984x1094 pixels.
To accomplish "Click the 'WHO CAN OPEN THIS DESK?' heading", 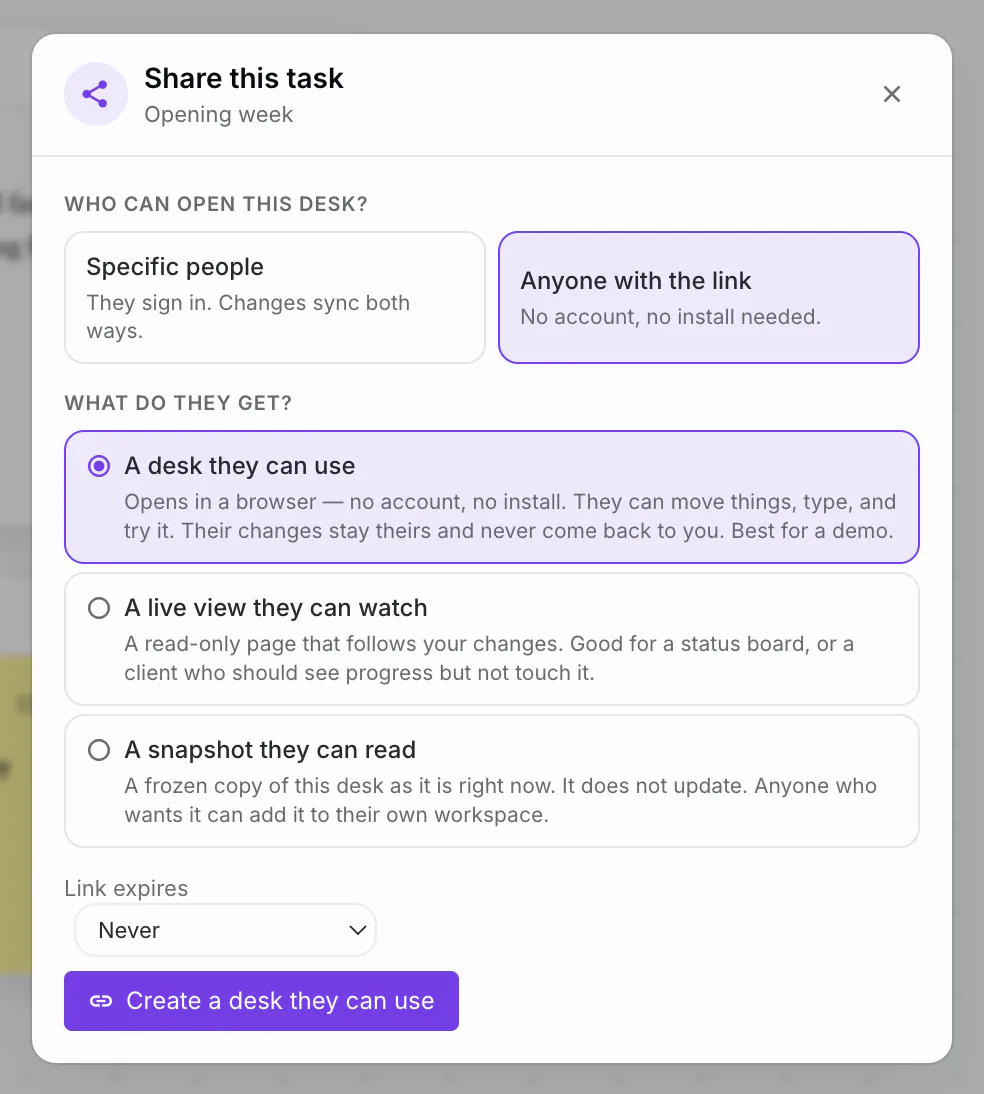I will click(x=216, y=204).
